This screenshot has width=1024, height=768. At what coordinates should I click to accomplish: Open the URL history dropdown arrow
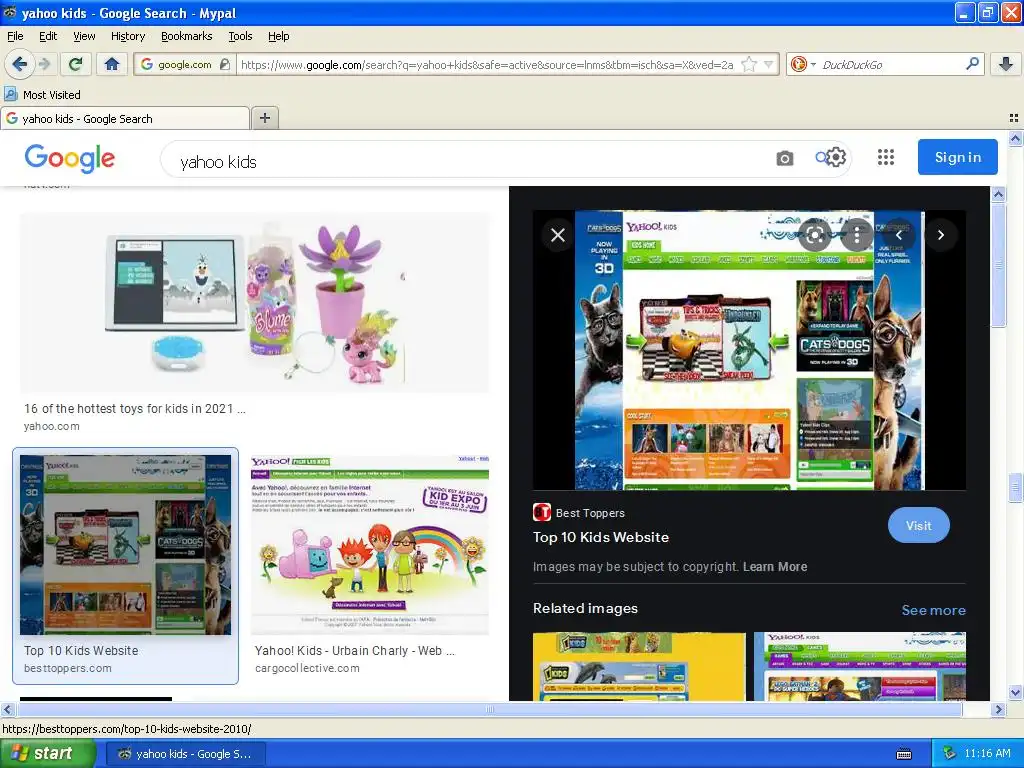click(769, 64)
